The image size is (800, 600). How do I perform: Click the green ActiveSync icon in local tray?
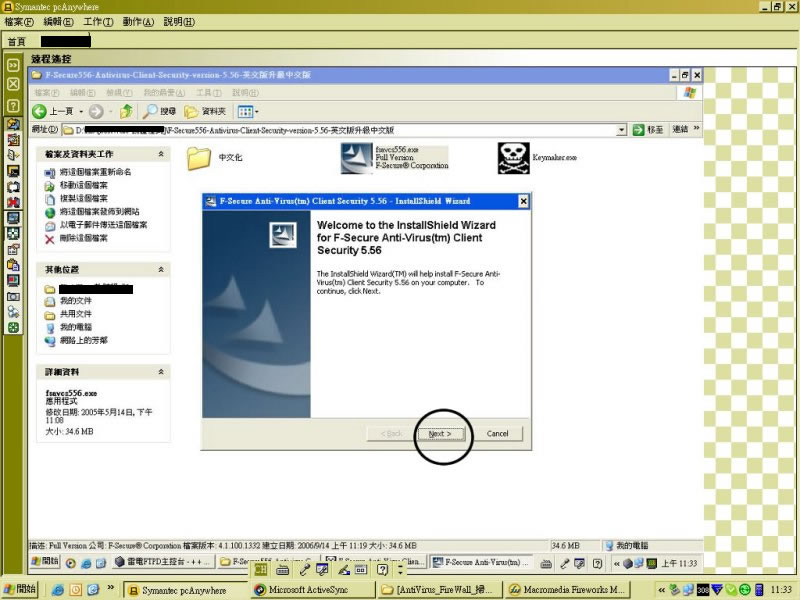point(744,590)
